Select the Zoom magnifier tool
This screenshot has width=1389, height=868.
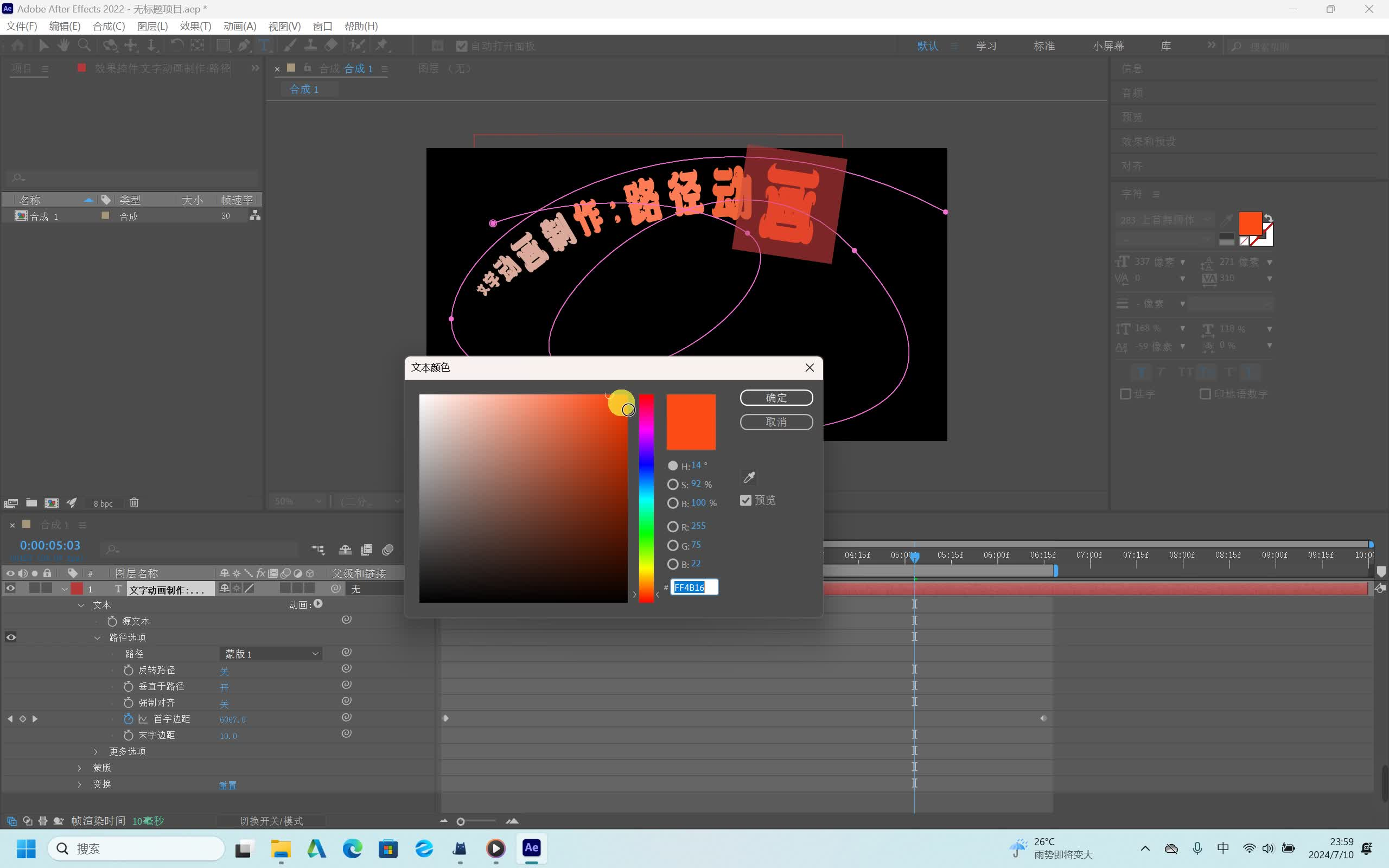(x=84, y=46)
